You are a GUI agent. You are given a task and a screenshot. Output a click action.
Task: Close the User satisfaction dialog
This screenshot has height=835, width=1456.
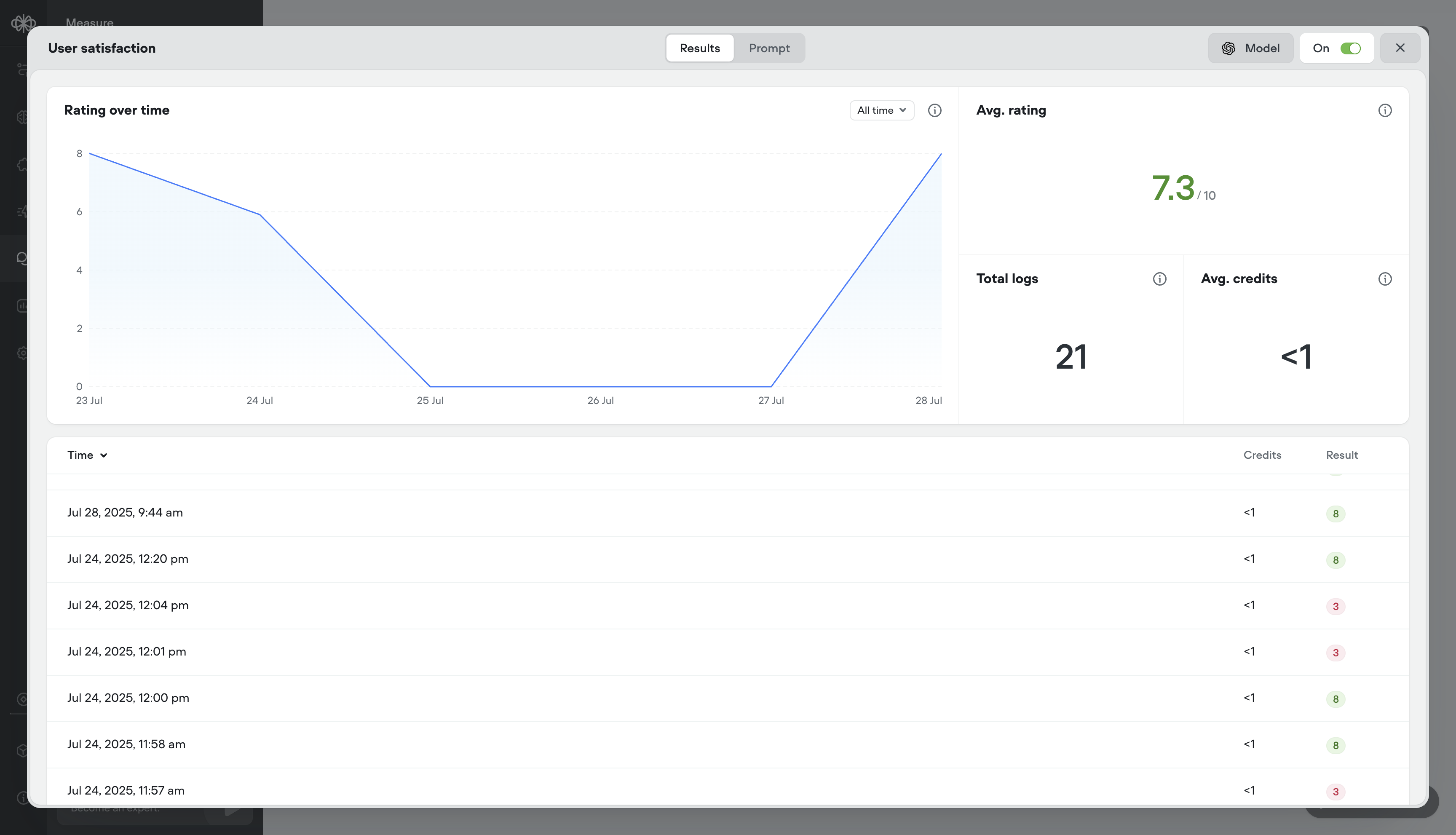(1400, 48)
